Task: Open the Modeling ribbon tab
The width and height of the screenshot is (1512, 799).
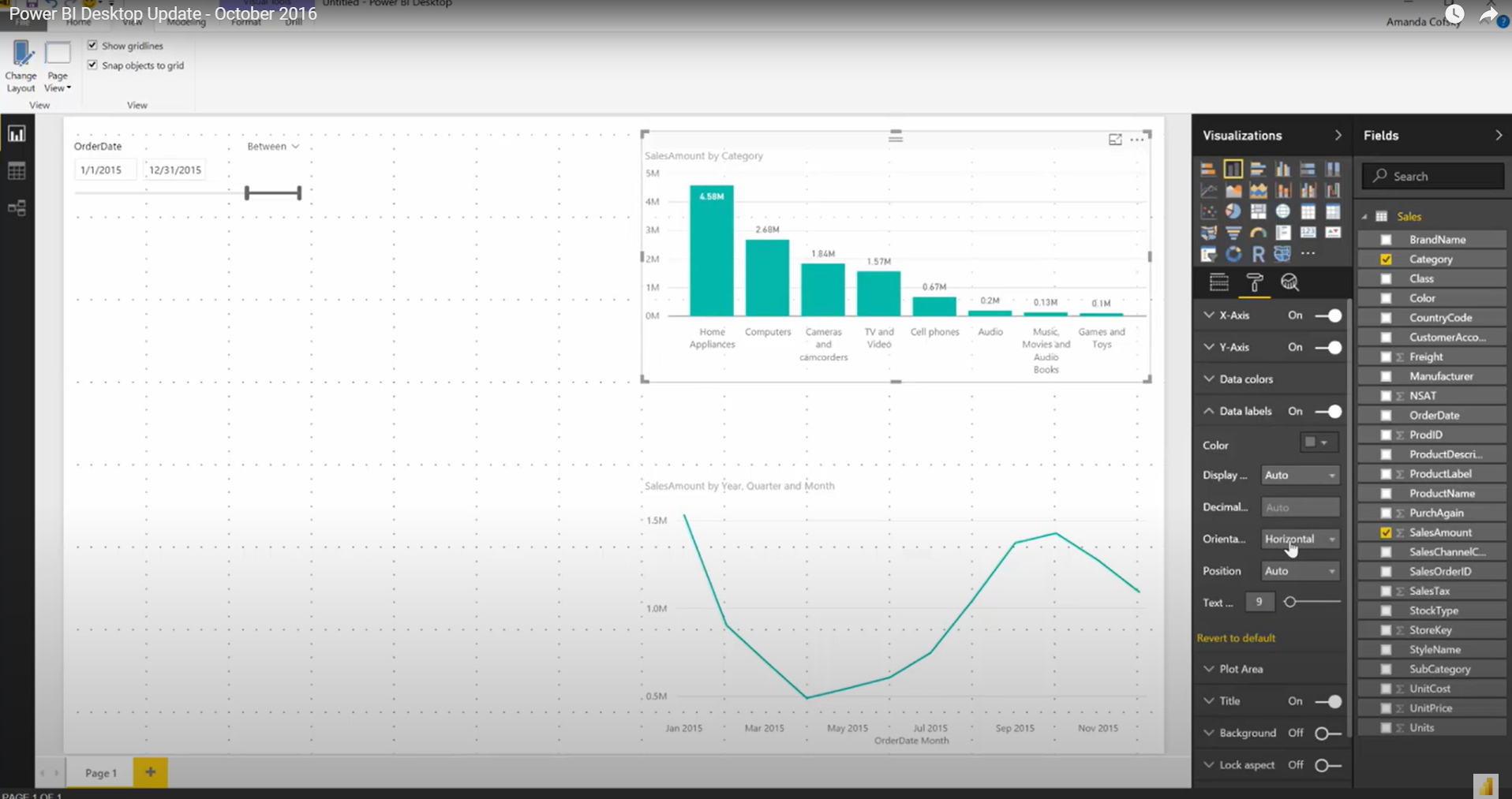Action: coord(186,23)
